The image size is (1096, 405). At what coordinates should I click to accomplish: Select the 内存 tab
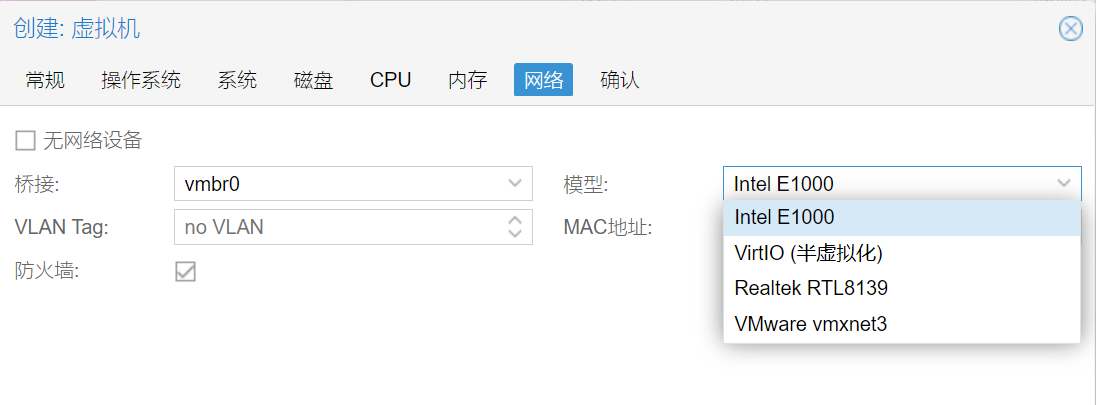point(467,80)
